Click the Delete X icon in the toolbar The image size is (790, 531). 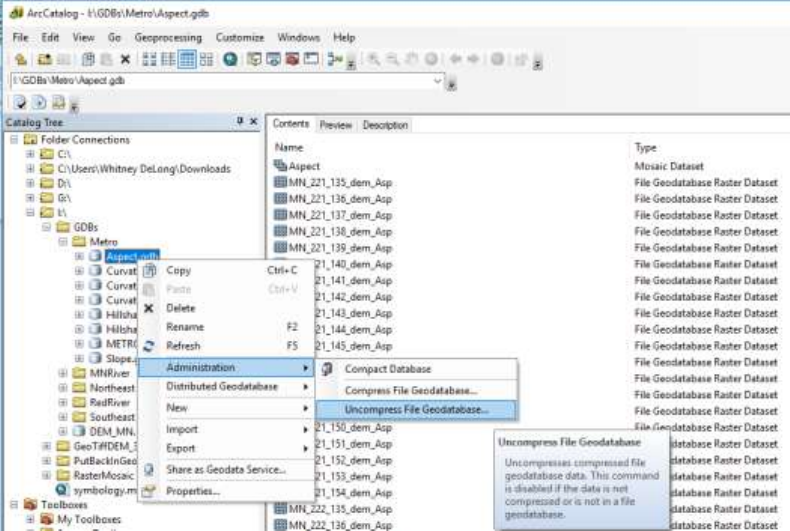[125, 59]
